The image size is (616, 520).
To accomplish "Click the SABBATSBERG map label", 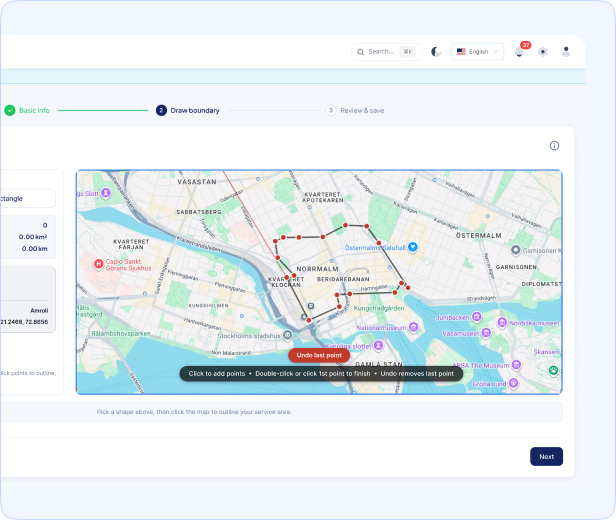I will tap(199, 212).
